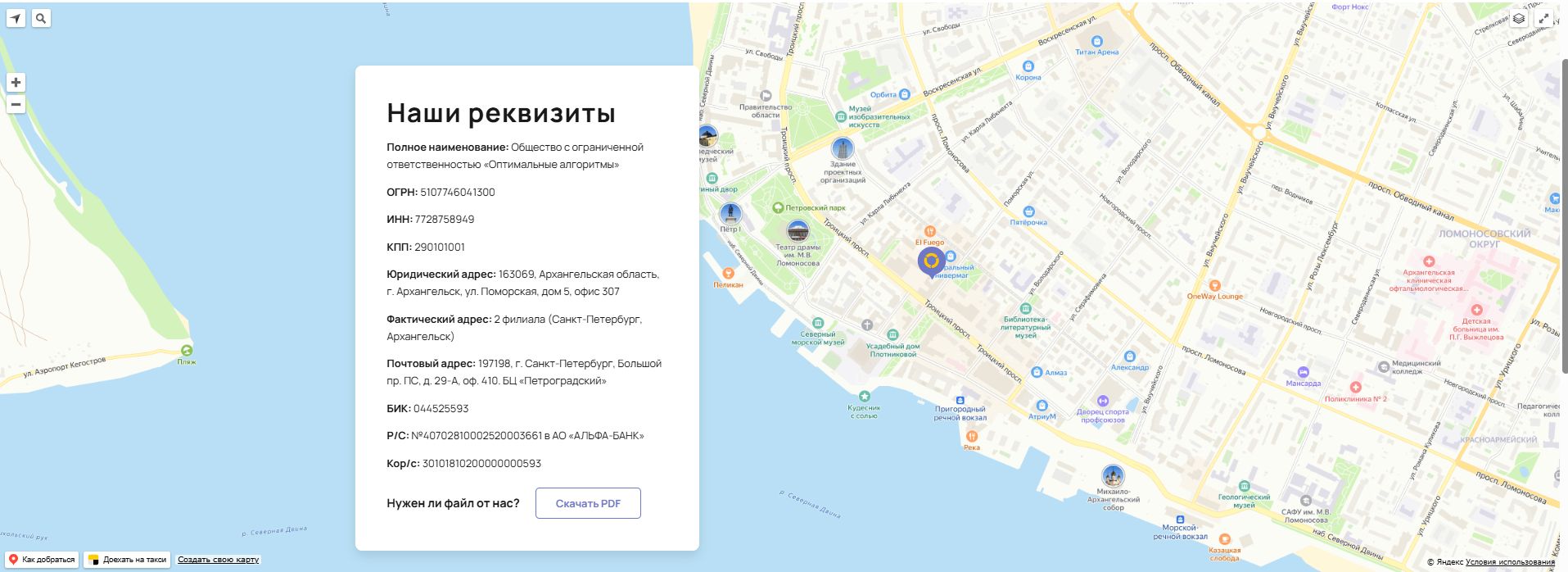This screenshot has width=1568, height=572.
Task: Select Северный морской музей icon
Action: 817,323
